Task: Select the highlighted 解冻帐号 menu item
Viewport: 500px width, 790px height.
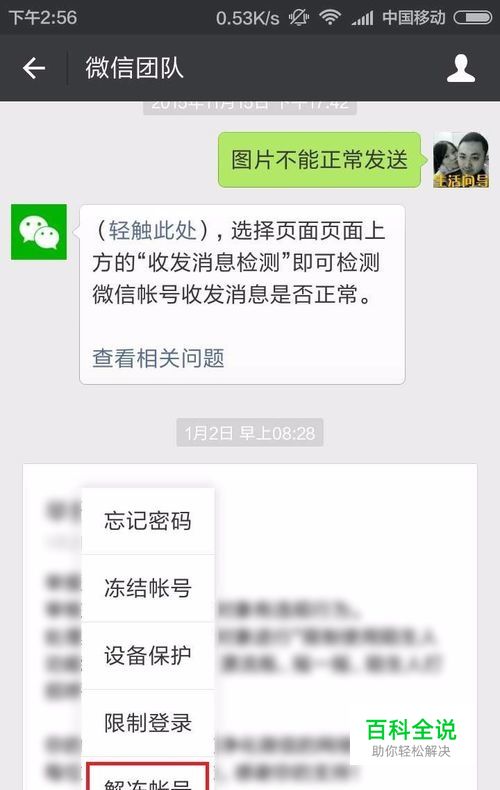Action: click(147, 776)
